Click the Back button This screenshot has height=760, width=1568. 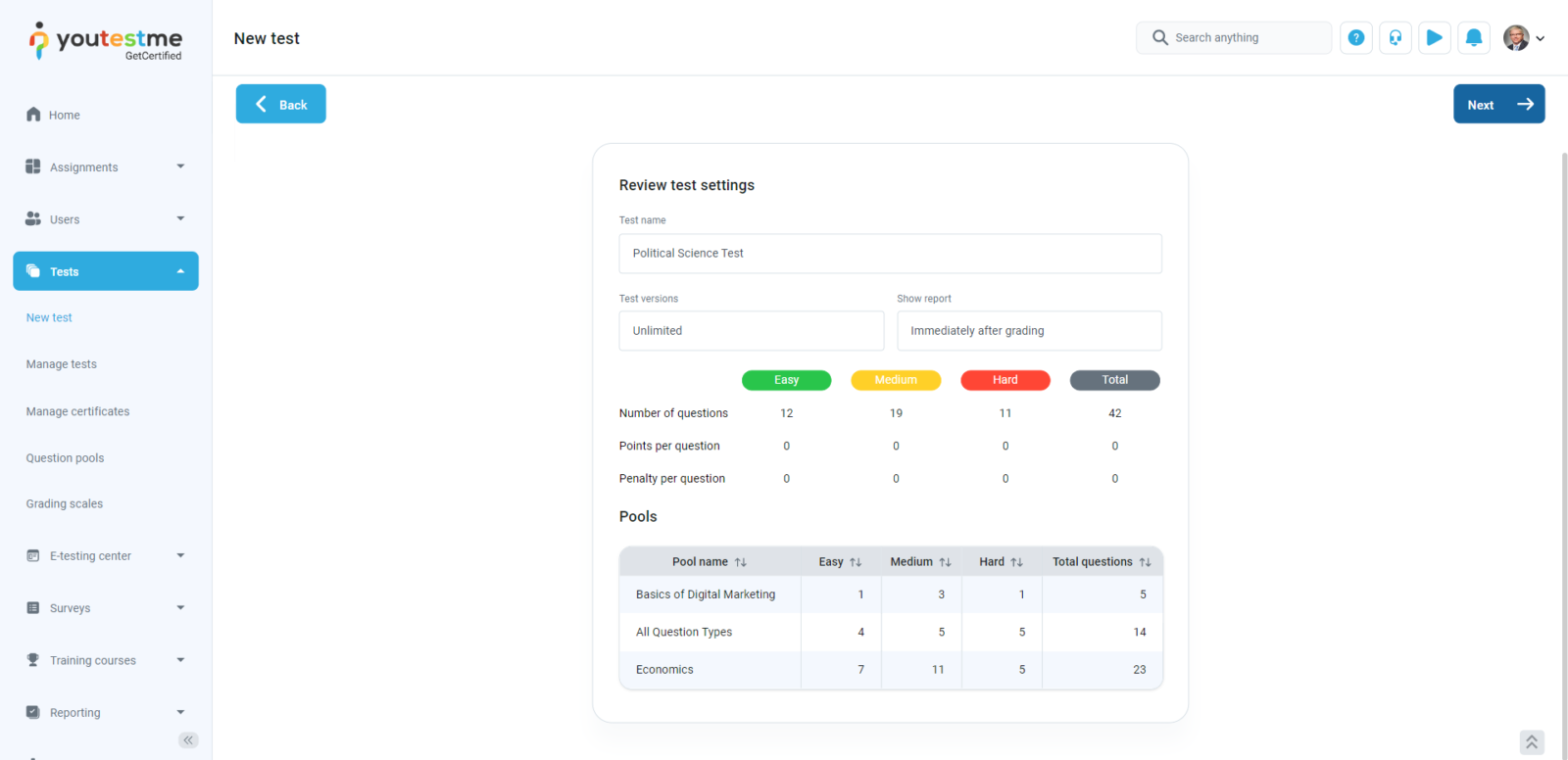click(x=280, y=104)
